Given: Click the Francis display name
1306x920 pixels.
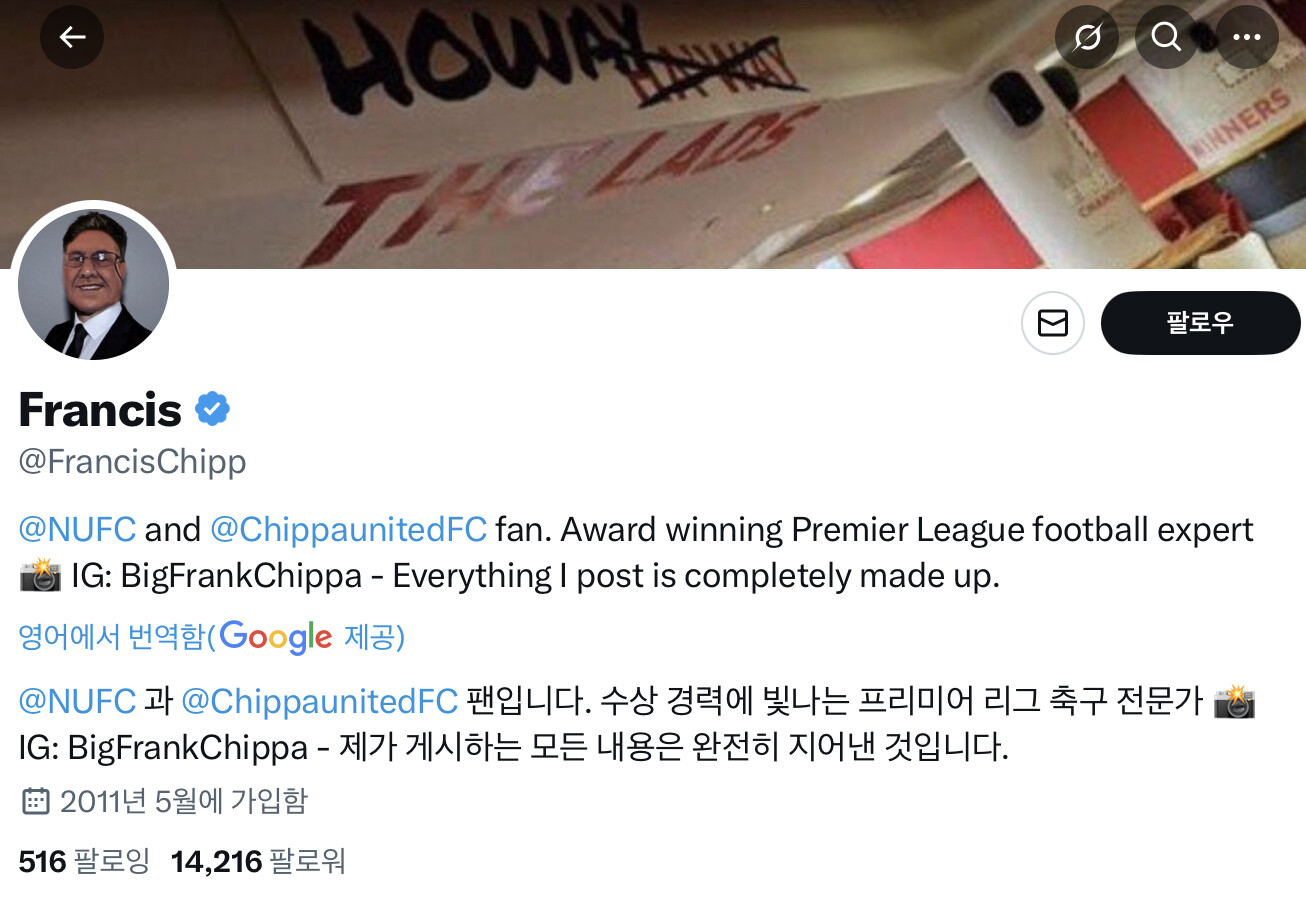Looking at the screenshot, I should (x=100, y=409).
